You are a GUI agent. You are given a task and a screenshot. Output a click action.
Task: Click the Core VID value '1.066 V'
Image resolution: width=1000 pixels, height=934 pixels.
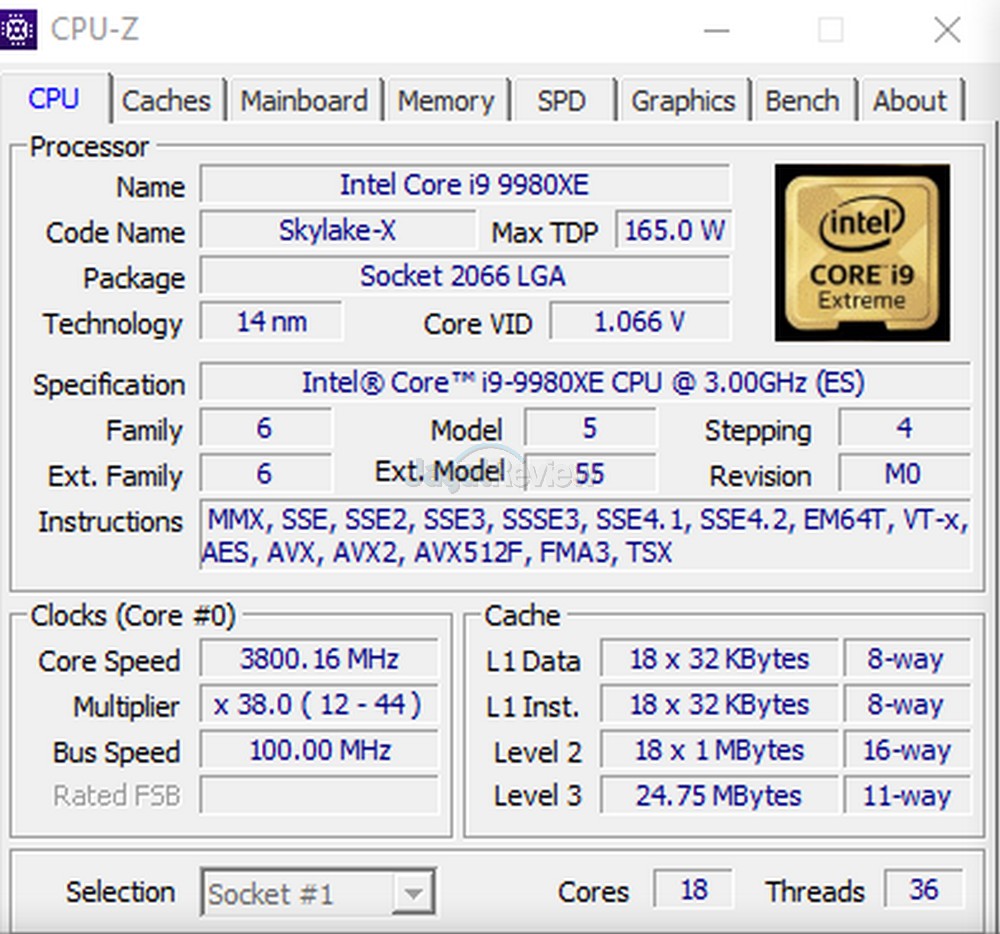[640, 321]
